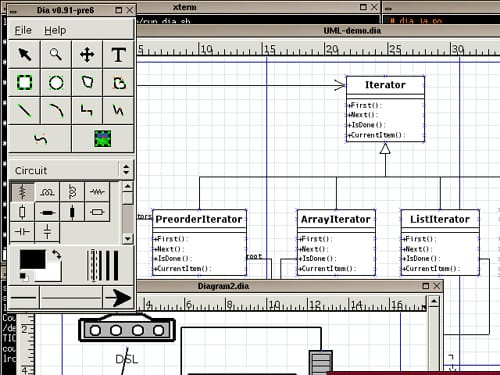500x375 pixels.
Task: Select the Polygon tool
Action: click(x=87, y=83)
